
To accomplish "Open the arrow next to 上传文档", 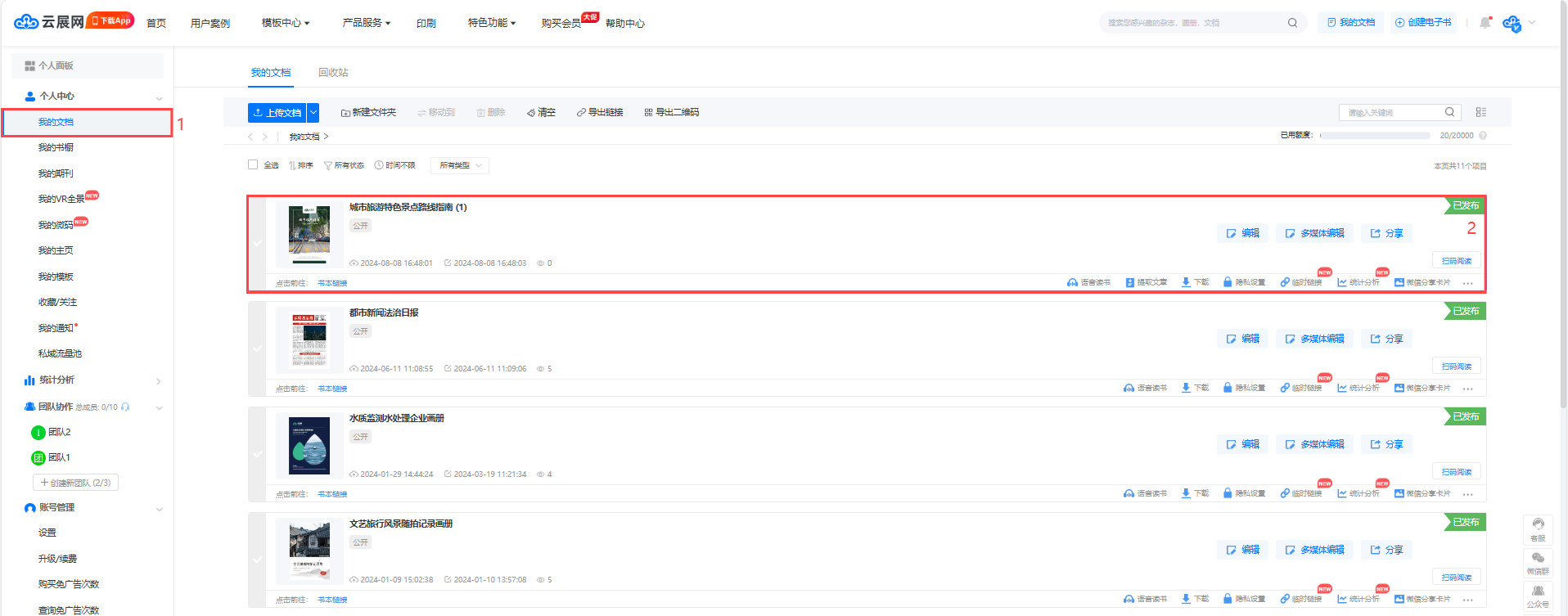I will click(313, 112).
